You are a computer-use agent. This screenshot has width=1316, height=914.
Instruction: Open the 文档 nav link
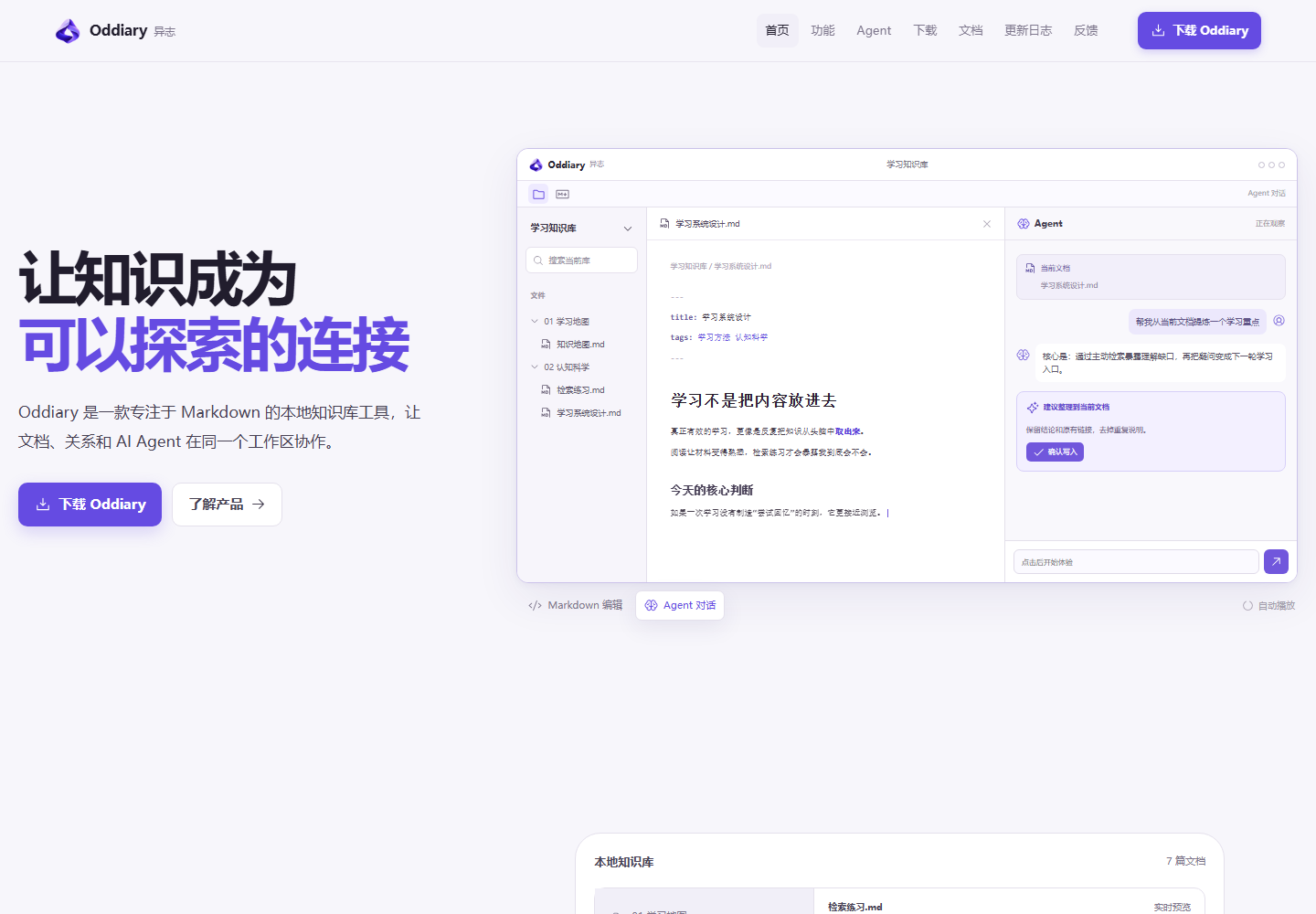971,30
